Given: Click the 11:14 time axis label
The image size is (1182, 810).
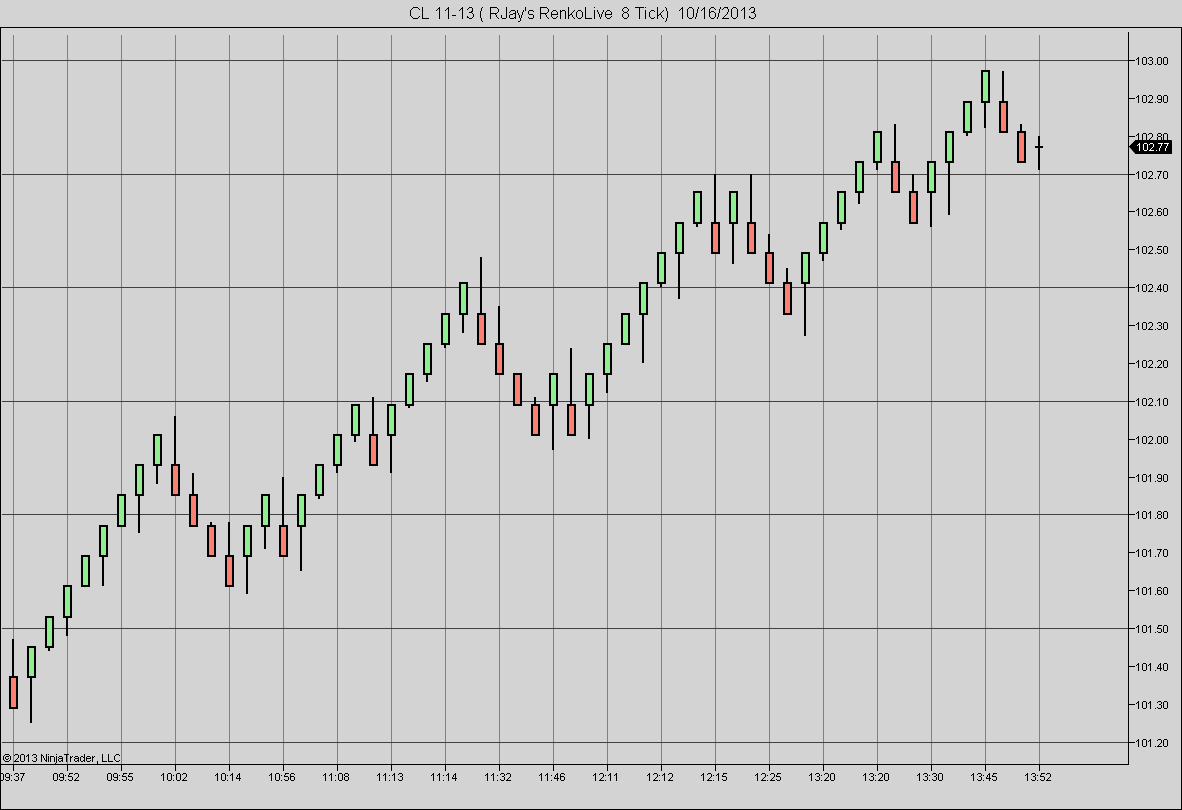Looking at the screenshot, I should pos(444,777).
